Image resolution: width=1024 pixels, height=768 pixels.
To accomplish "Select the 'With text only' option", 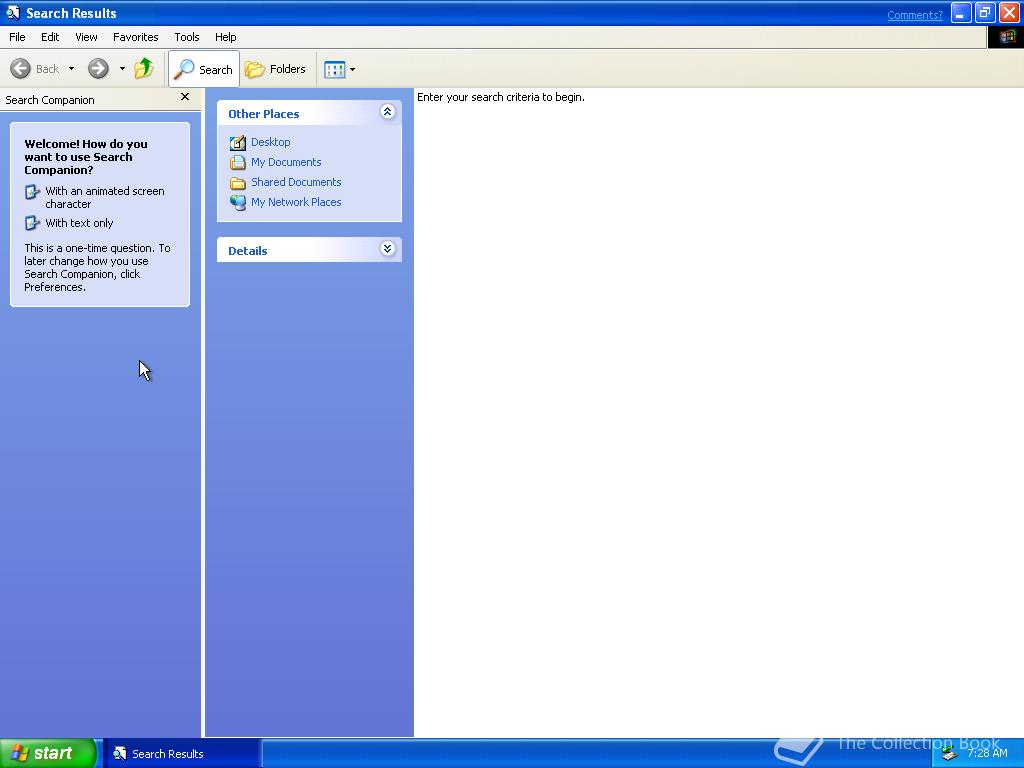I will [79, 223].
